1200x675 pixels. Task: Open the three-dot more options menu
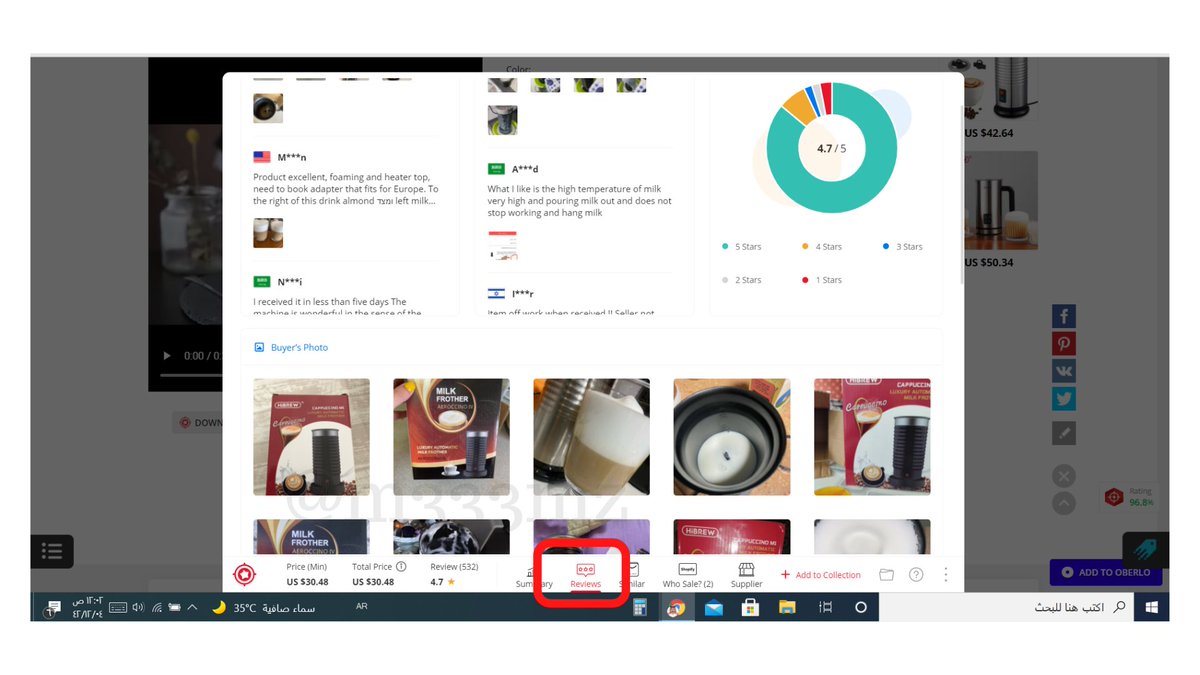pyautogui.click(x=946, y=574)
